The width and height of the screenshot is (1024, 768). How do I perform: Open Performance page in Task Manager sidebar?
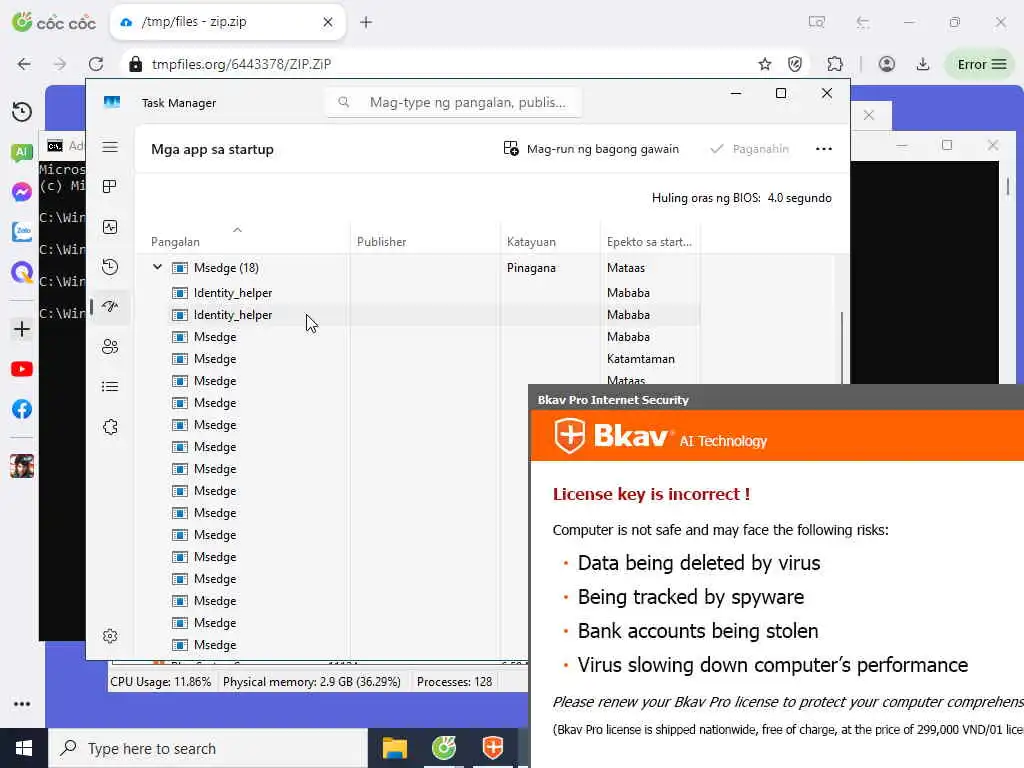click(x=110, y=227)
